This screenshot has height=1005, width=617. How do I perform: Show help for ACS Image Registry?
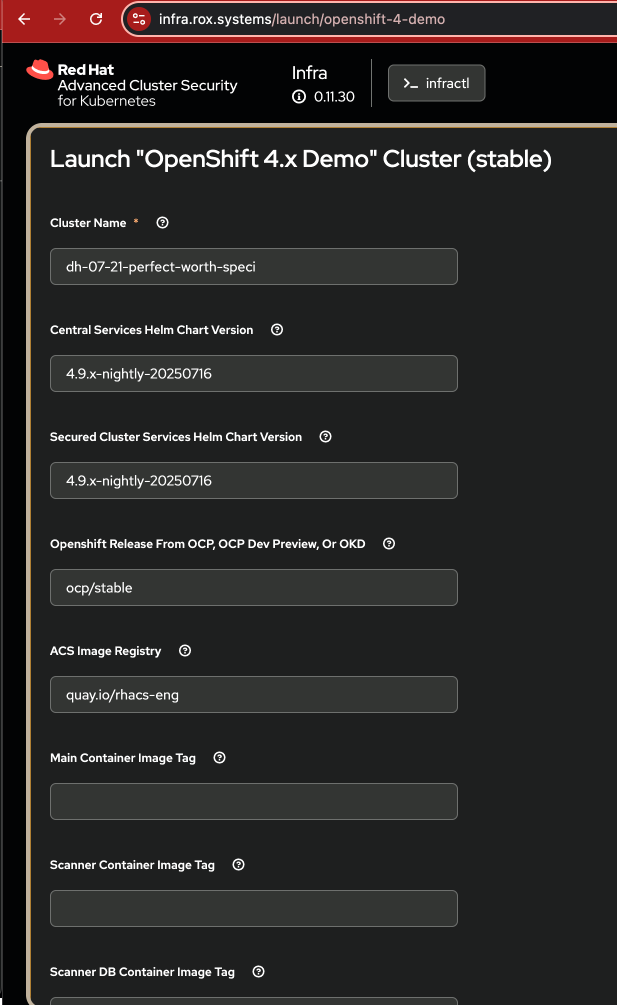(x=185, y=651)
